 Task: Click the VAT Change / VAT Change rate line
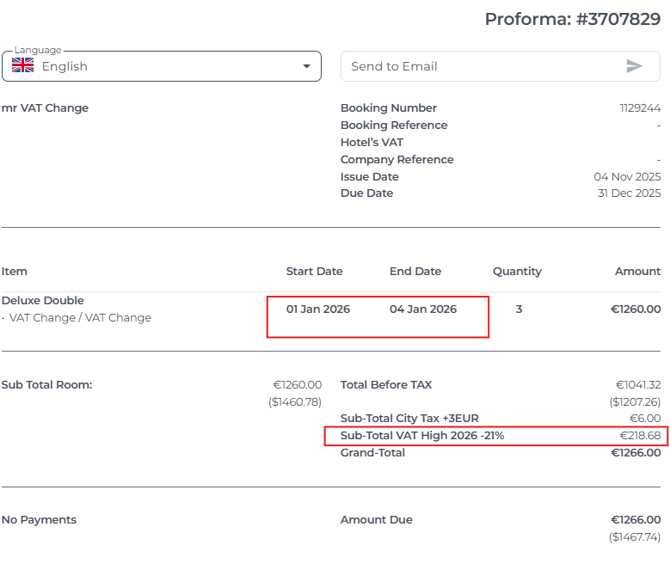(x=80, y=318)
